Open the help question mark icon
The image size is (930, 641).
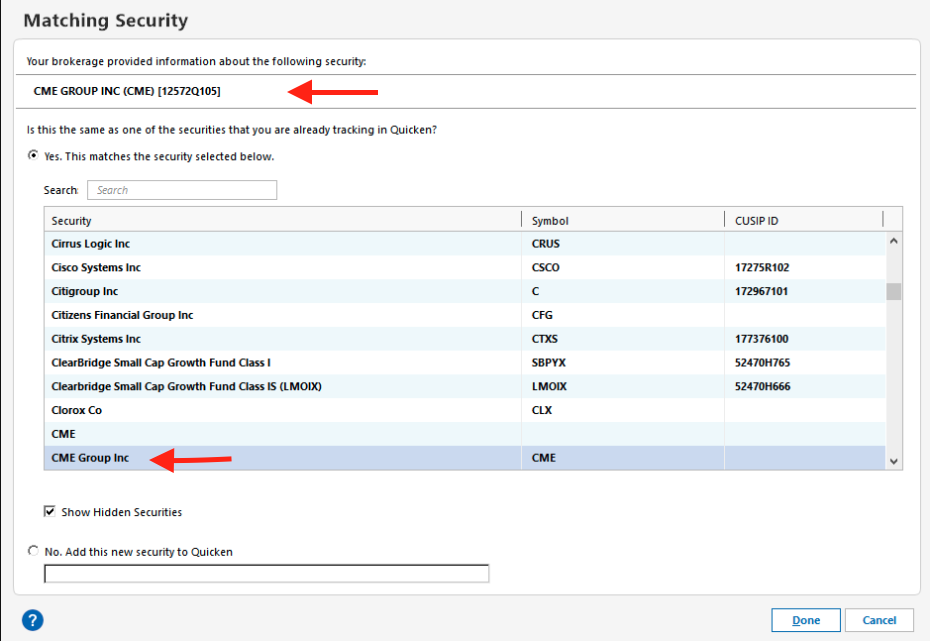[x=33, y=620]
